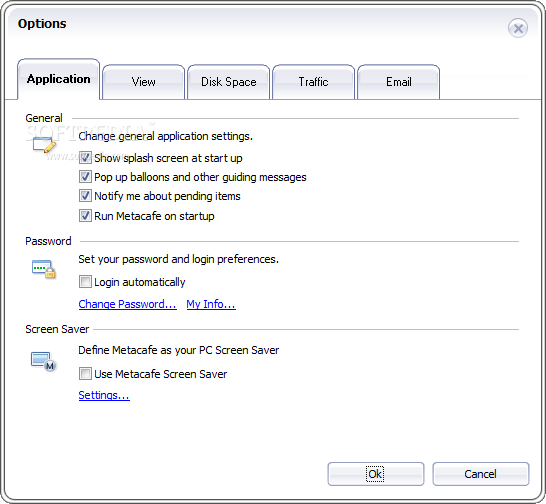546x504 pixels.
Task: Click the Password section padlock icon
Action: click(x=44, y=269)
